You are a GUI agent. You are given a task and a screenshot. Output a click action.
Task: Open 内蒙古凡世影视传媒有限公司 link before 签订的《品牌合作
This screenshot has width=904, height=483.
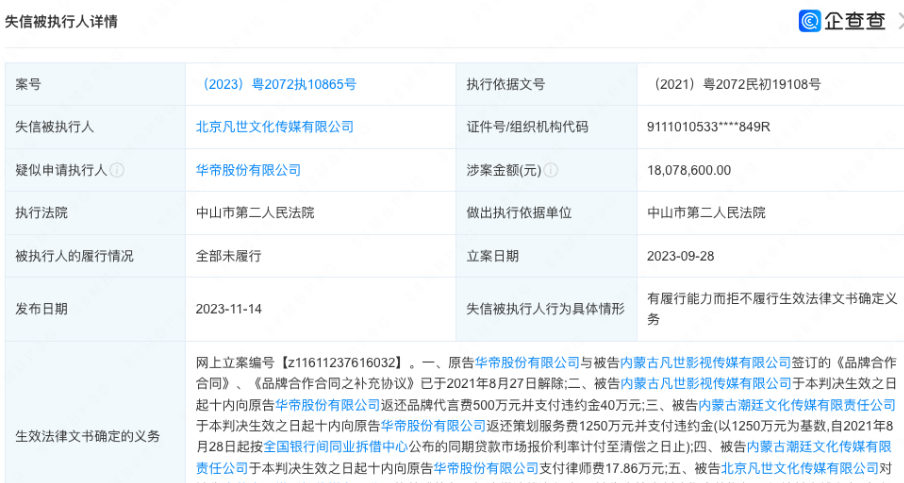(x=706, y=363)
